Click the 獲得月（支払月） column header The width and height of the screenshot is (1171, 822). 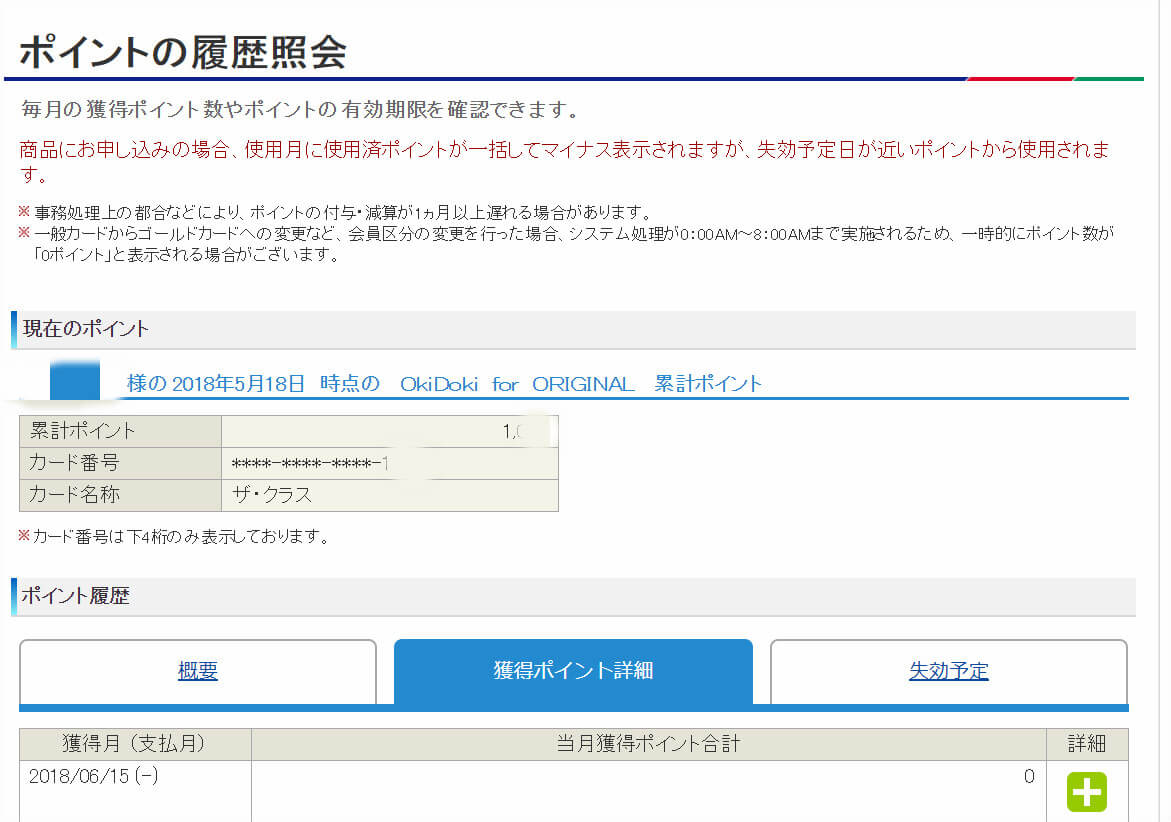[134, 744]
